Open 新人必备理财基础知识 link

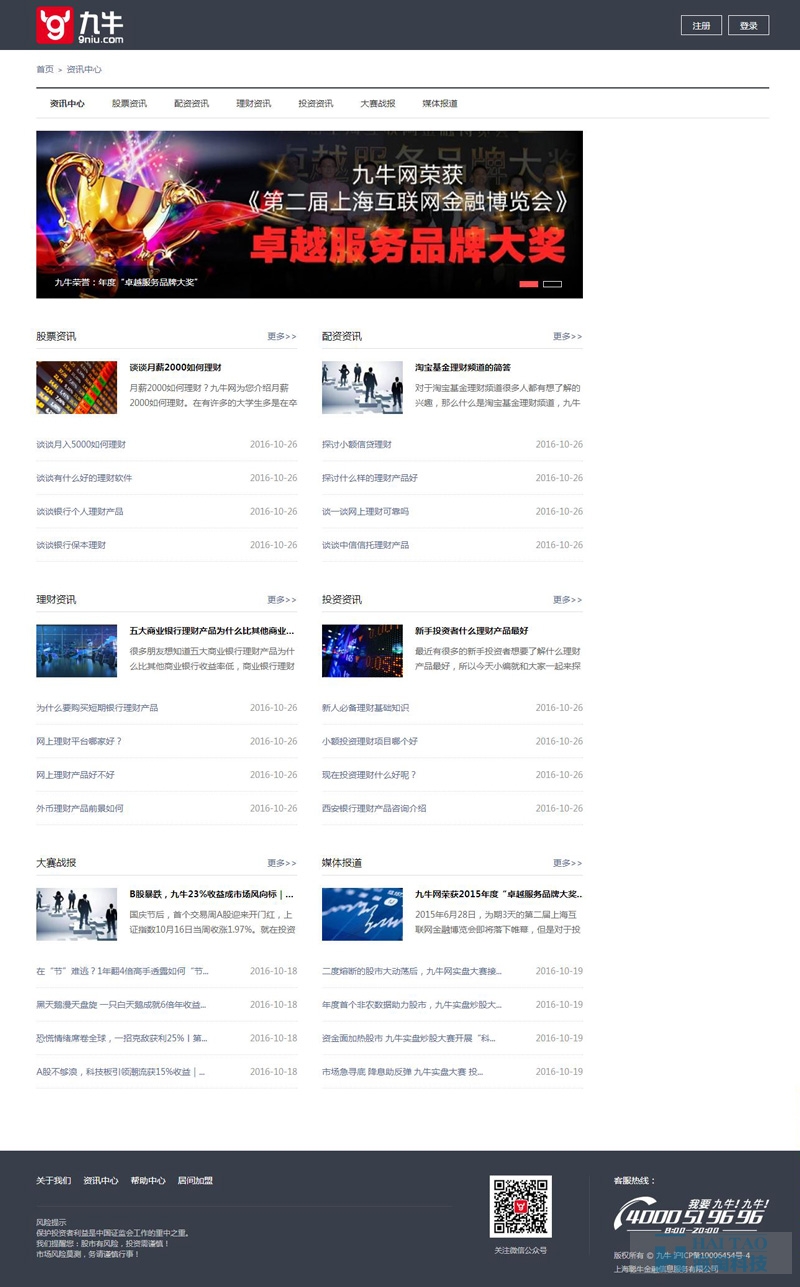(x=366, y=708)
